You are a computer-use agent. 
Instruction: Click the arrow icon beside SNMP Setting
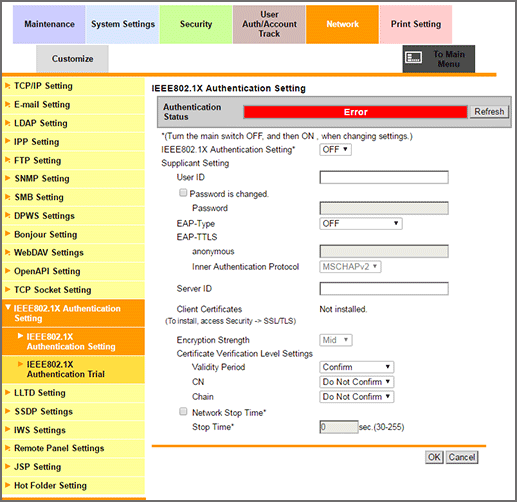(x=7, y=178)
